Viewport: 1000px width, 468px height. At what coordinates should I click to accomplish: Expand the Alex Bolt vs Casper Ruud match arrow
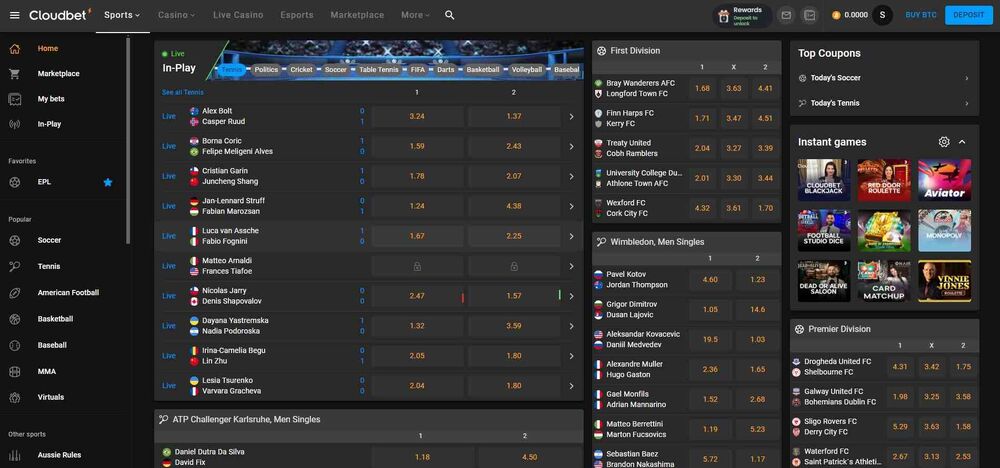point(571,117)
